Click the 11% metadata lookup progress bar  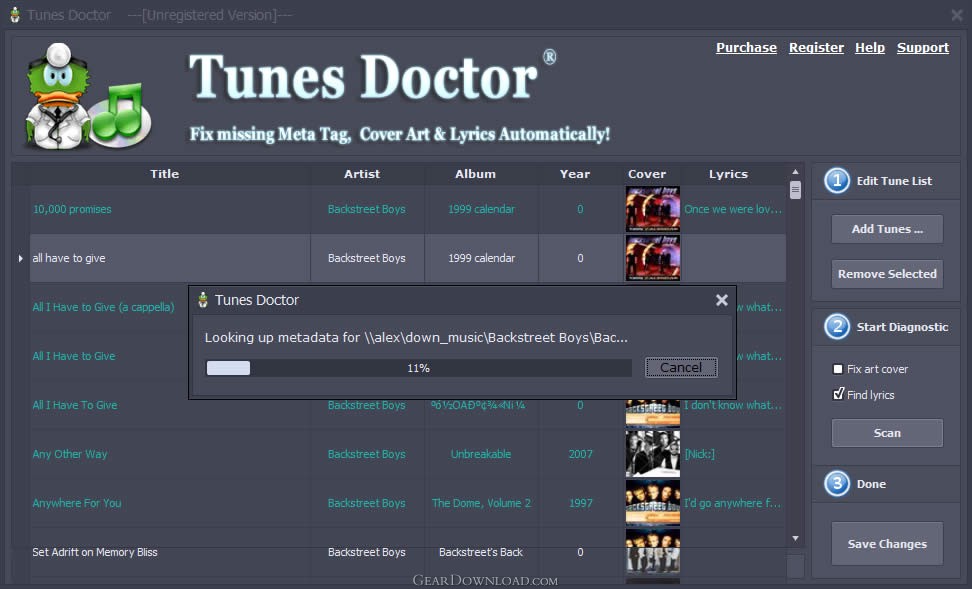[418, 368]
